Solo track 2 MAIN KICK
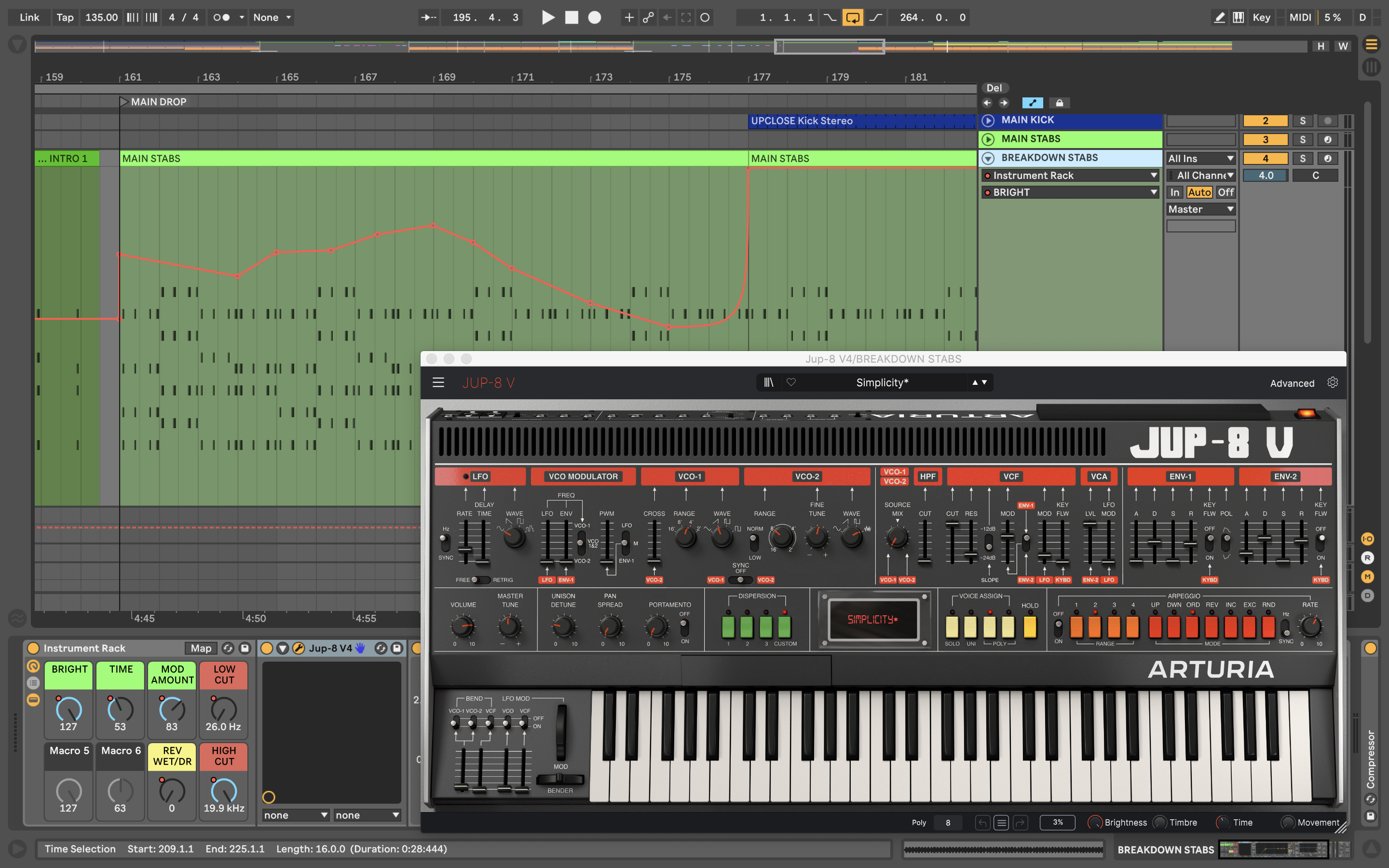 tap(1302, 121)
